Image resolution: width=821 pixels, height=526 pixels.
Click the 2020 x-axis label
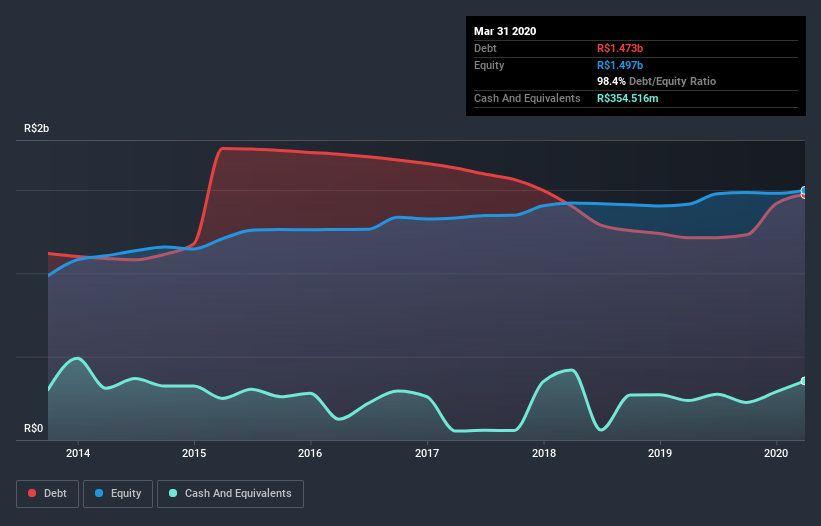[x=776, y=453]
